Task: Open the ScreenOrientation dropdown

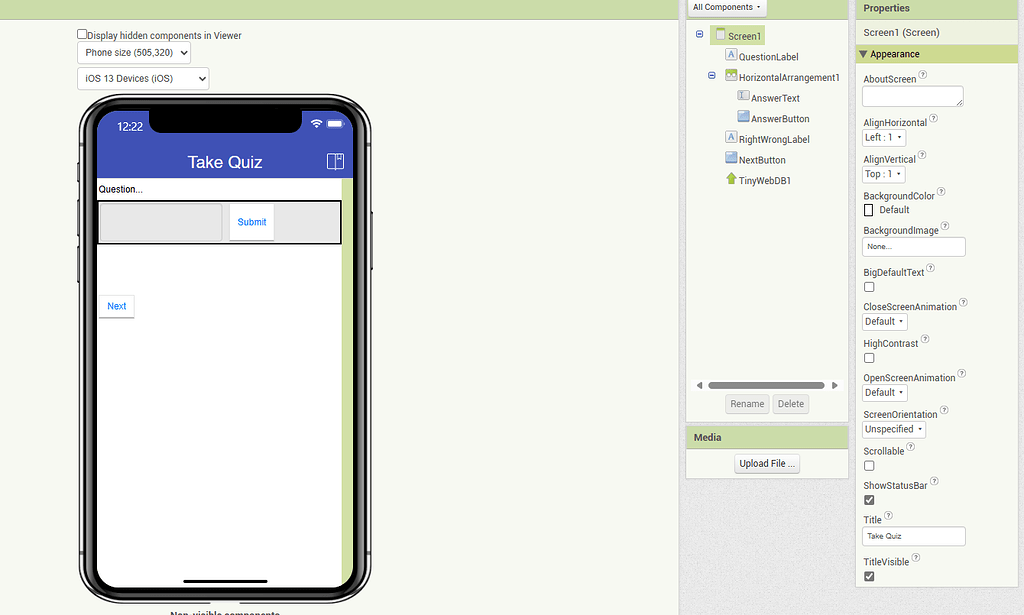Action: tap(893, 428)
